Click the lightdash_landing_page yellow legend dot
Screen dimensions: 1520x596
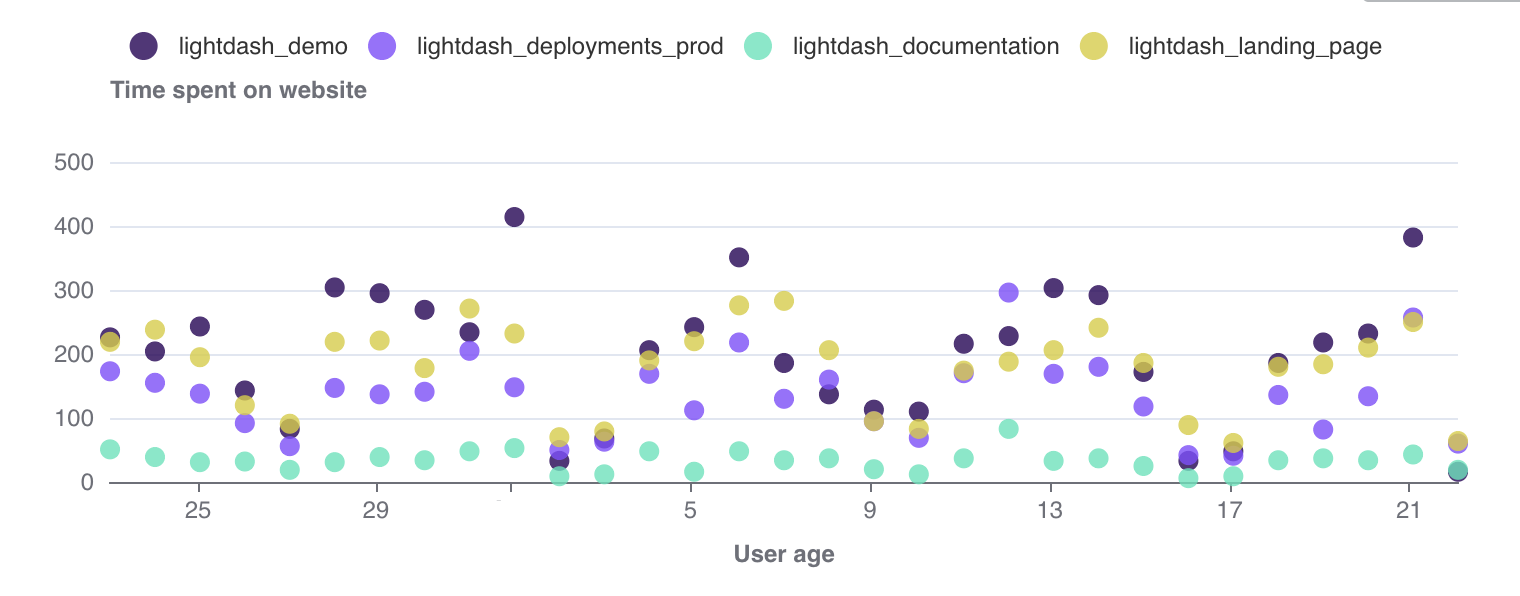point(1094,45)
